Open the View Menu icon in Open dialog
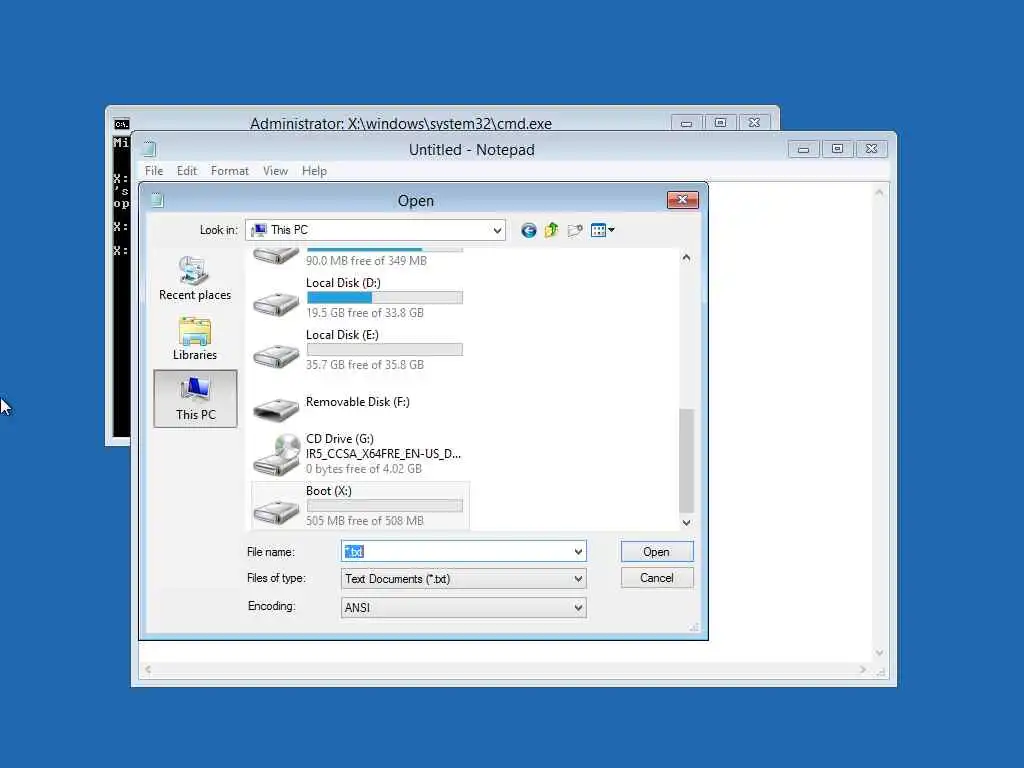 click(598, 230)
